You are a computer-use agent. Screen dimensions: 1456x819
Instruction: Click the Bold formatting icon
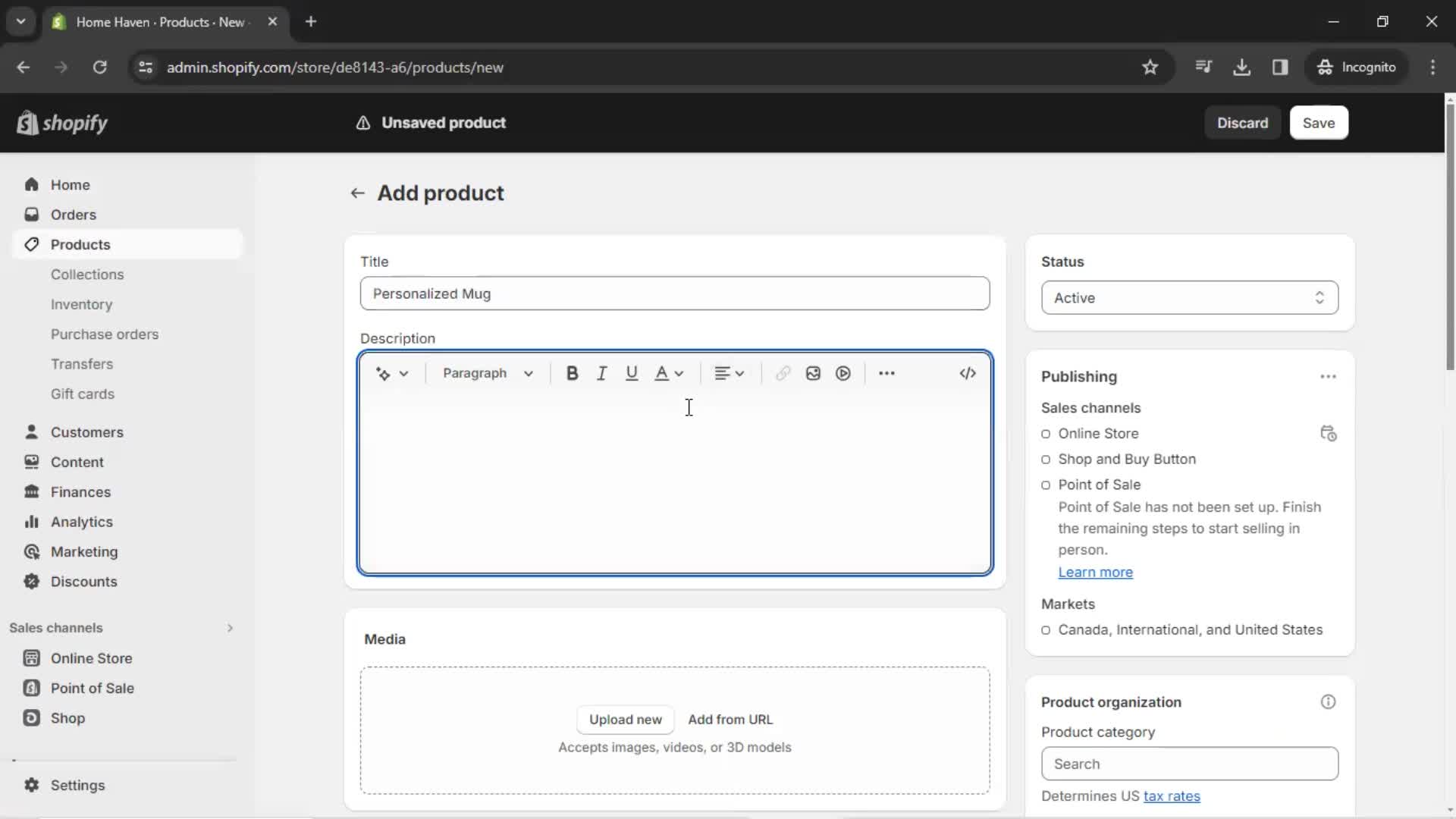tap(571, 373)
